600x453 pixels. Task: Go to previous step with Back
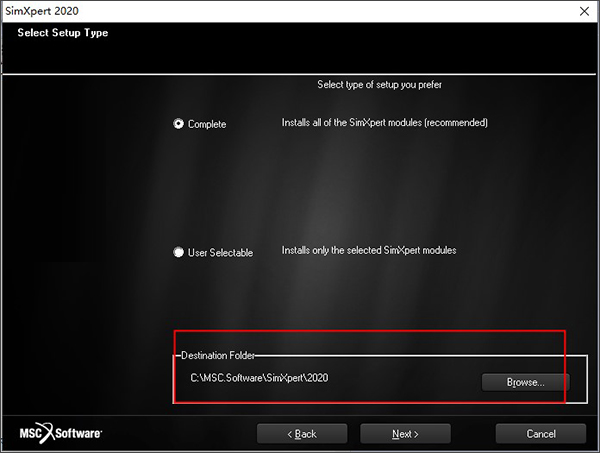302,433
